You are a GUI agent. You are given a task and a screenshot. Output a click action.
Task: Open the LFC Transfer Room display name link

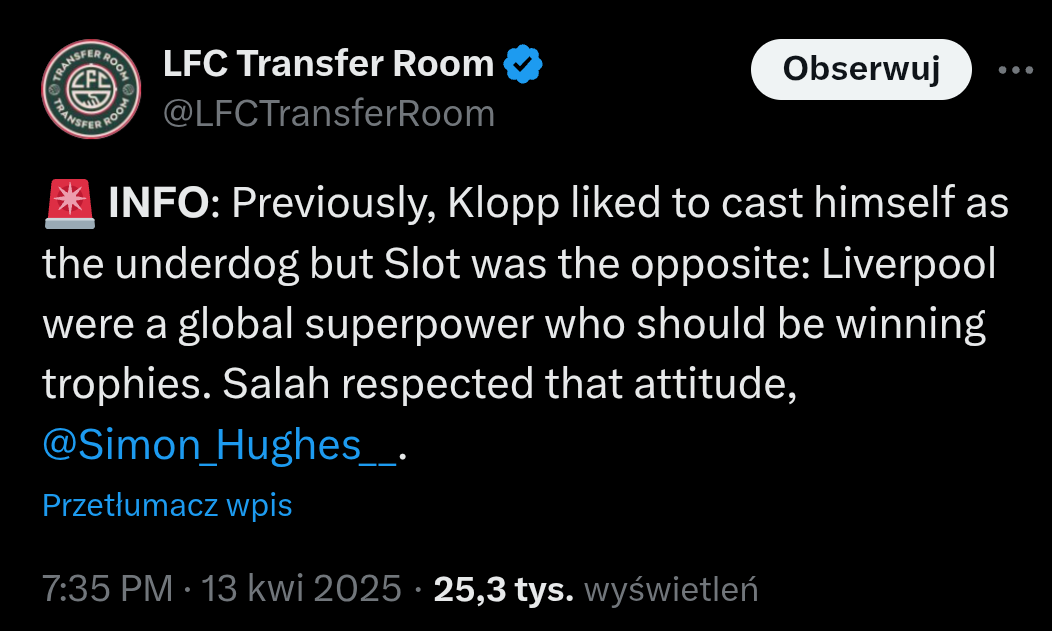329,64
